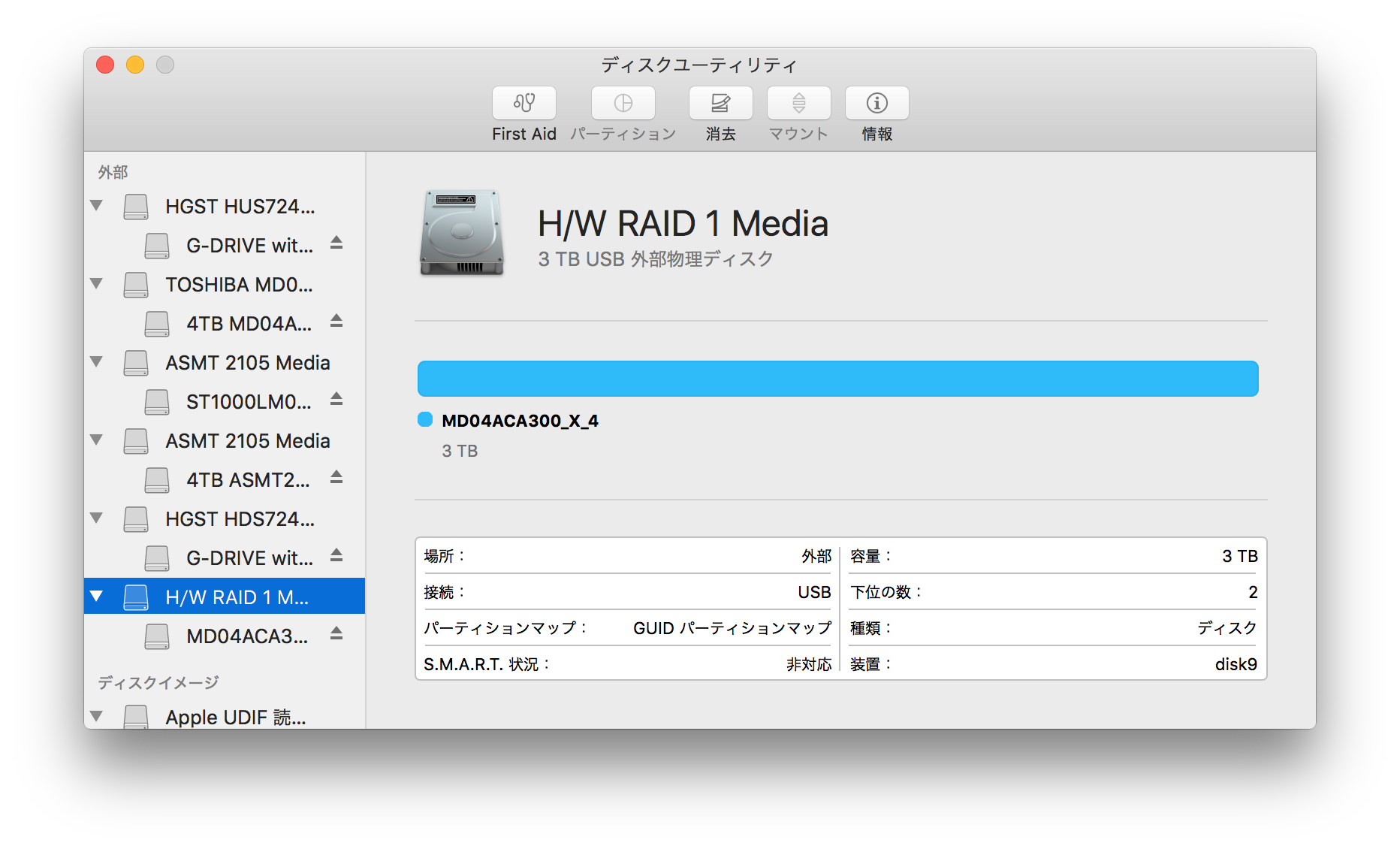This screenshot has height=849, width=1400.
Task: Collapse the ASMT 2105 Media above 4TB ASMT2
Action: (96, 440)
